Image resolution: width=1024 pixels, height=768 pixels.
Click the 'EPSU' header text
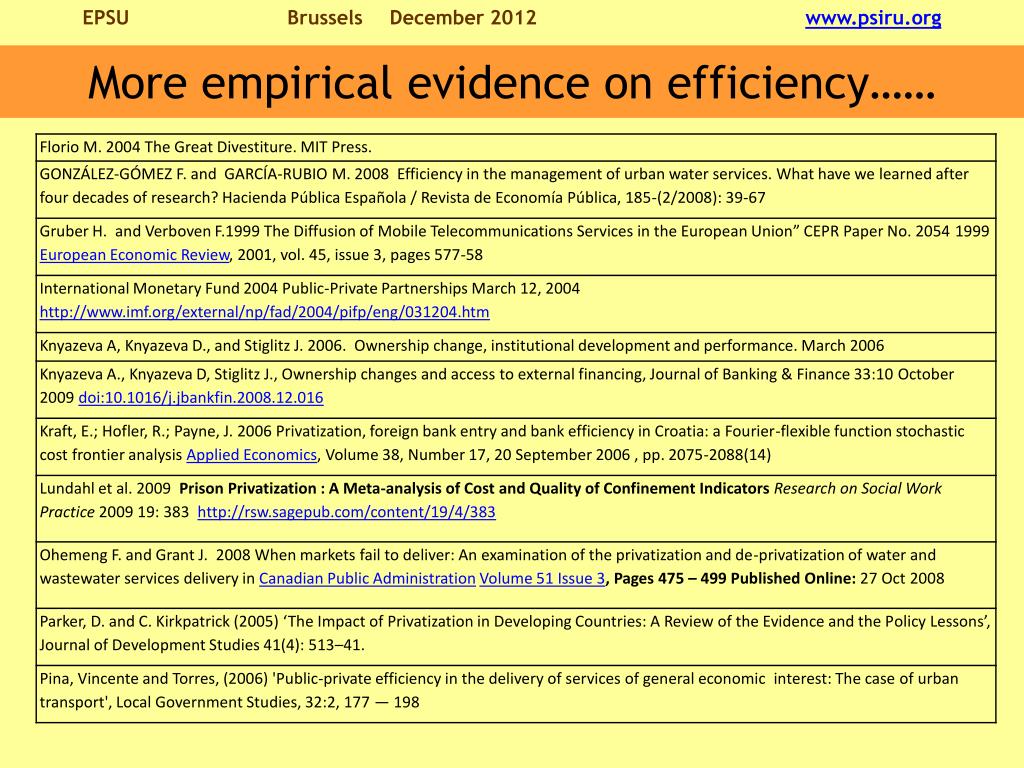(x=106, y=18)
